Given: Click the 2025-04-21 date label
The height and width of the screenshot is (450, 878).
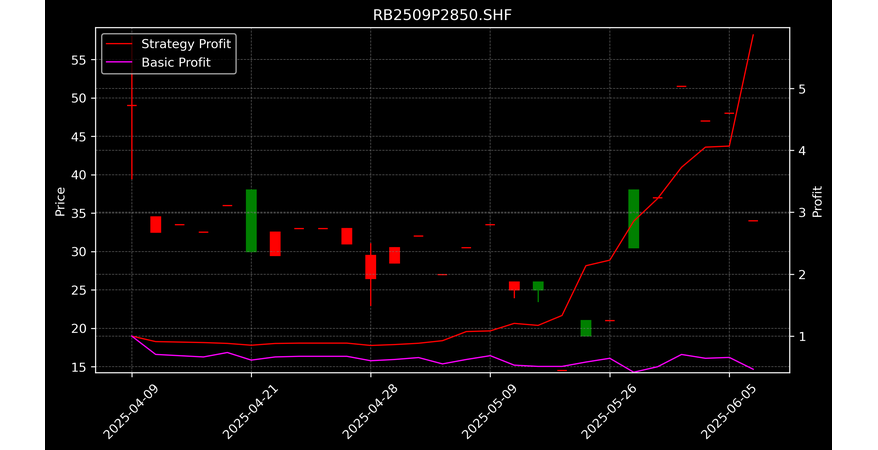Looking at the screenshot, I should 250,411.
